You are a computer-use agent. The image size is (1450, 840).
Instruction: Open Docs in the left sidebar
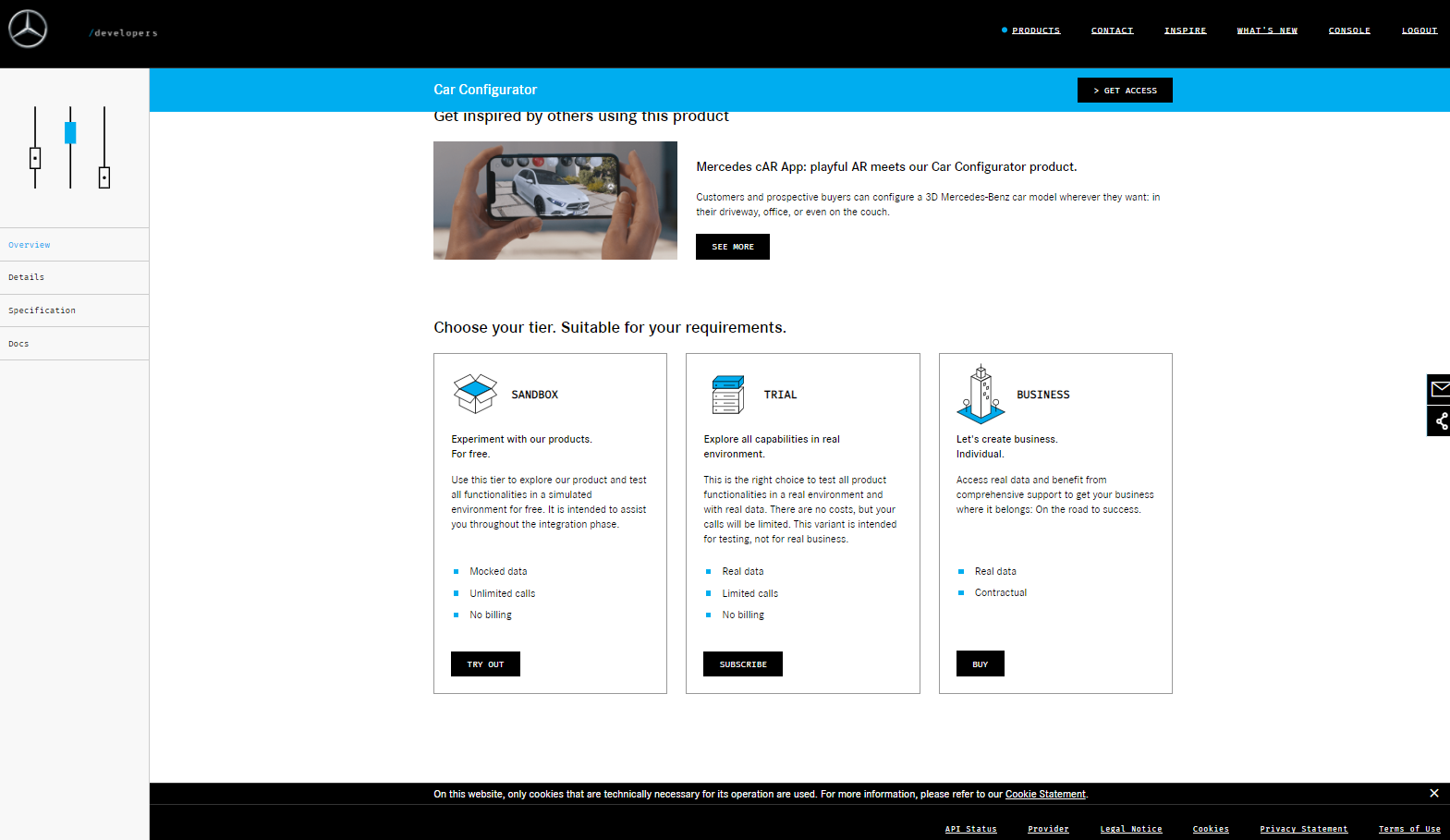(18, 344)
